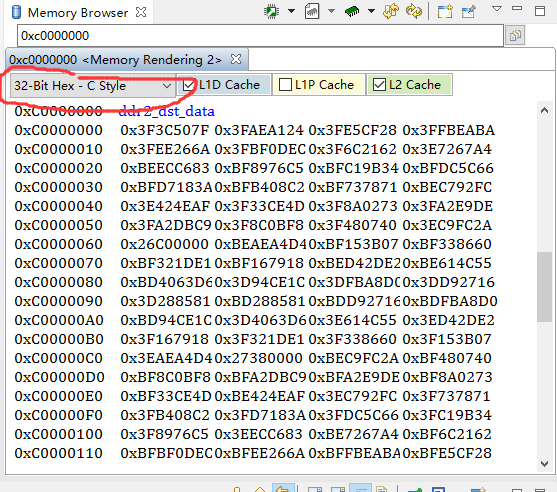Click the green memory chip fill icon

[352, 11]
